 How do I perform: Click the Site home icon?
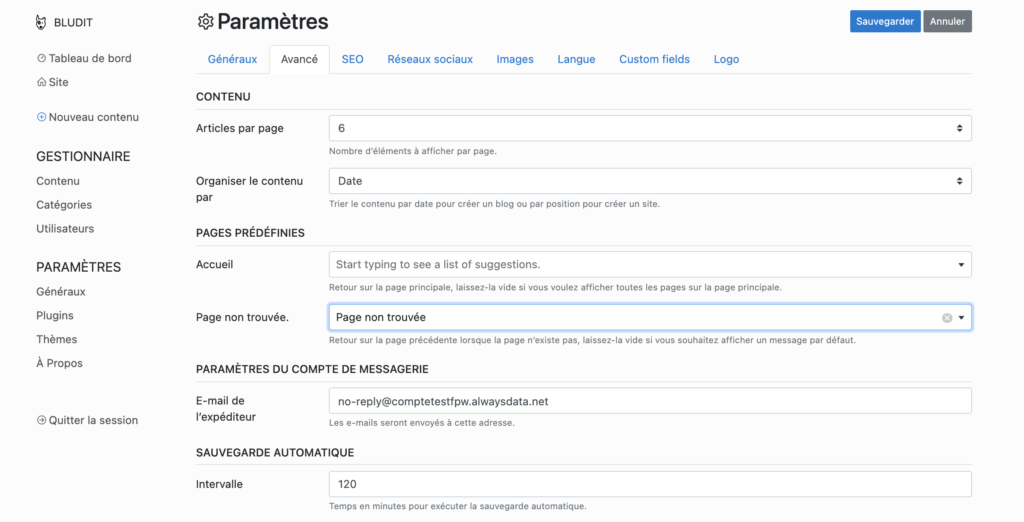(x=42, y=82)
